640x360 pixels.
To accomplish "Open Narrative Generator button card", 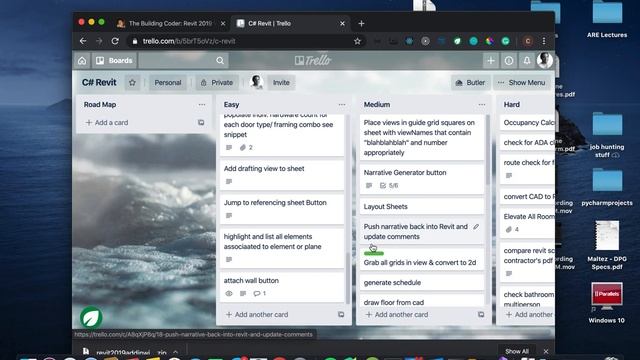I will (422, 179).
